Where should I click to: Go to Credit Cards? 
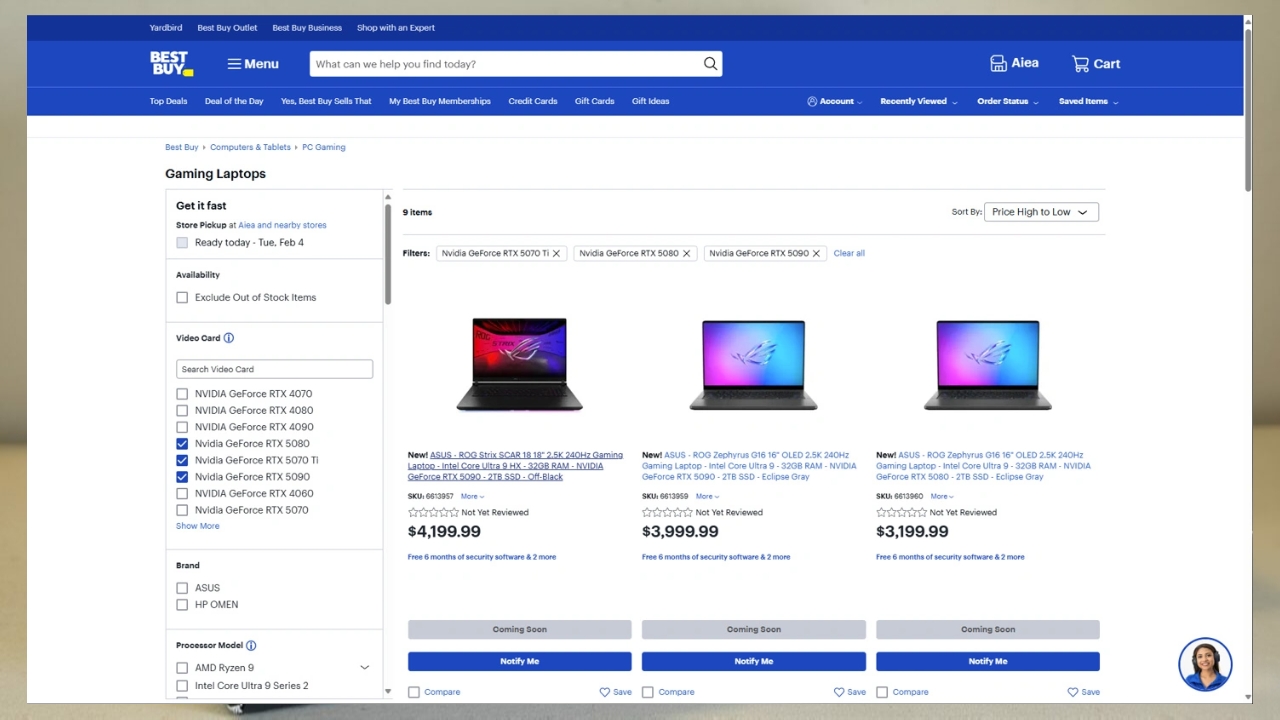(533, 101)
